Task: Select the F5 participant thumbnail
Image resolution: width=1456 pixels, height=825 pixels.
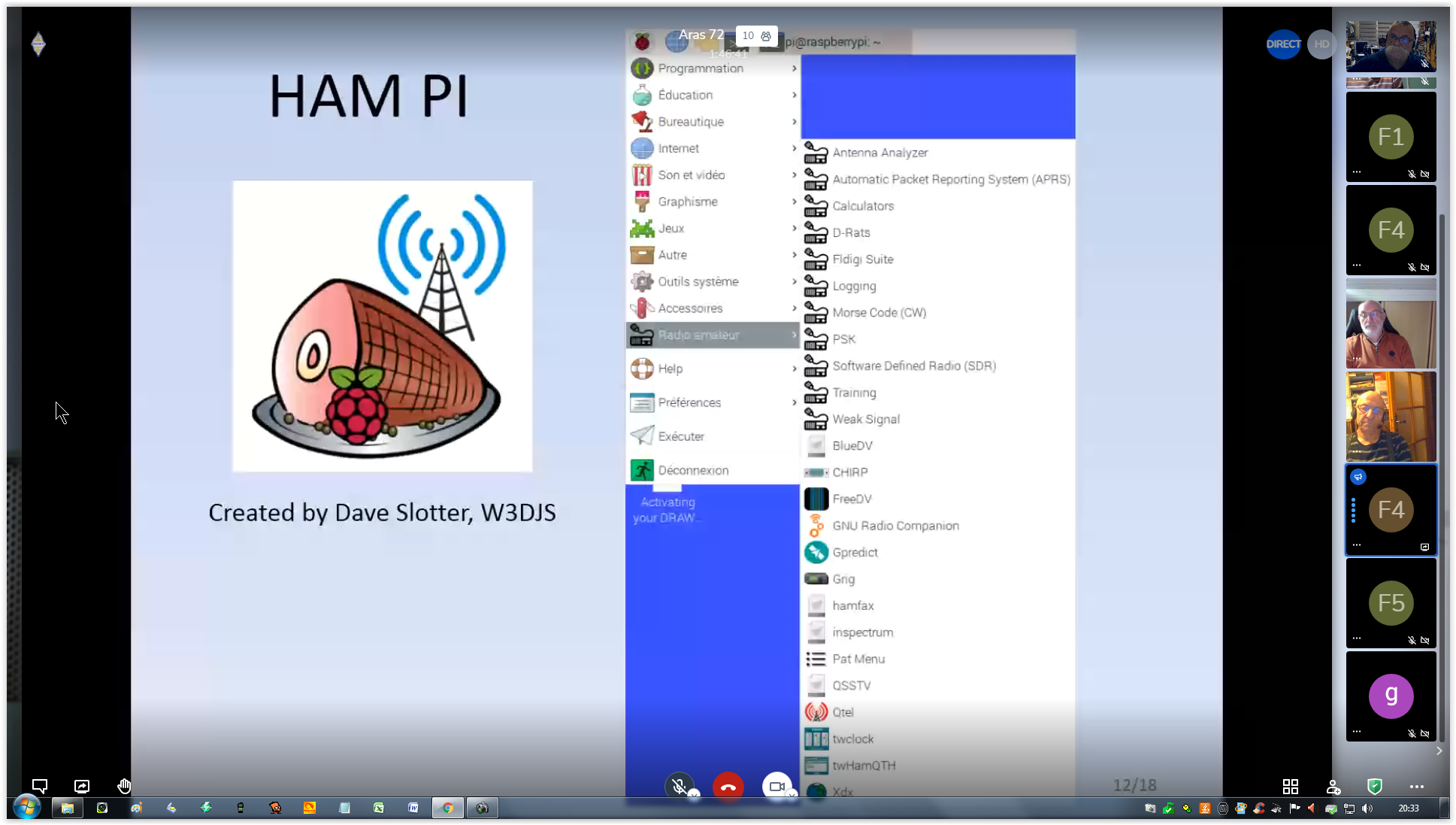Action: tap(1391, 602)
